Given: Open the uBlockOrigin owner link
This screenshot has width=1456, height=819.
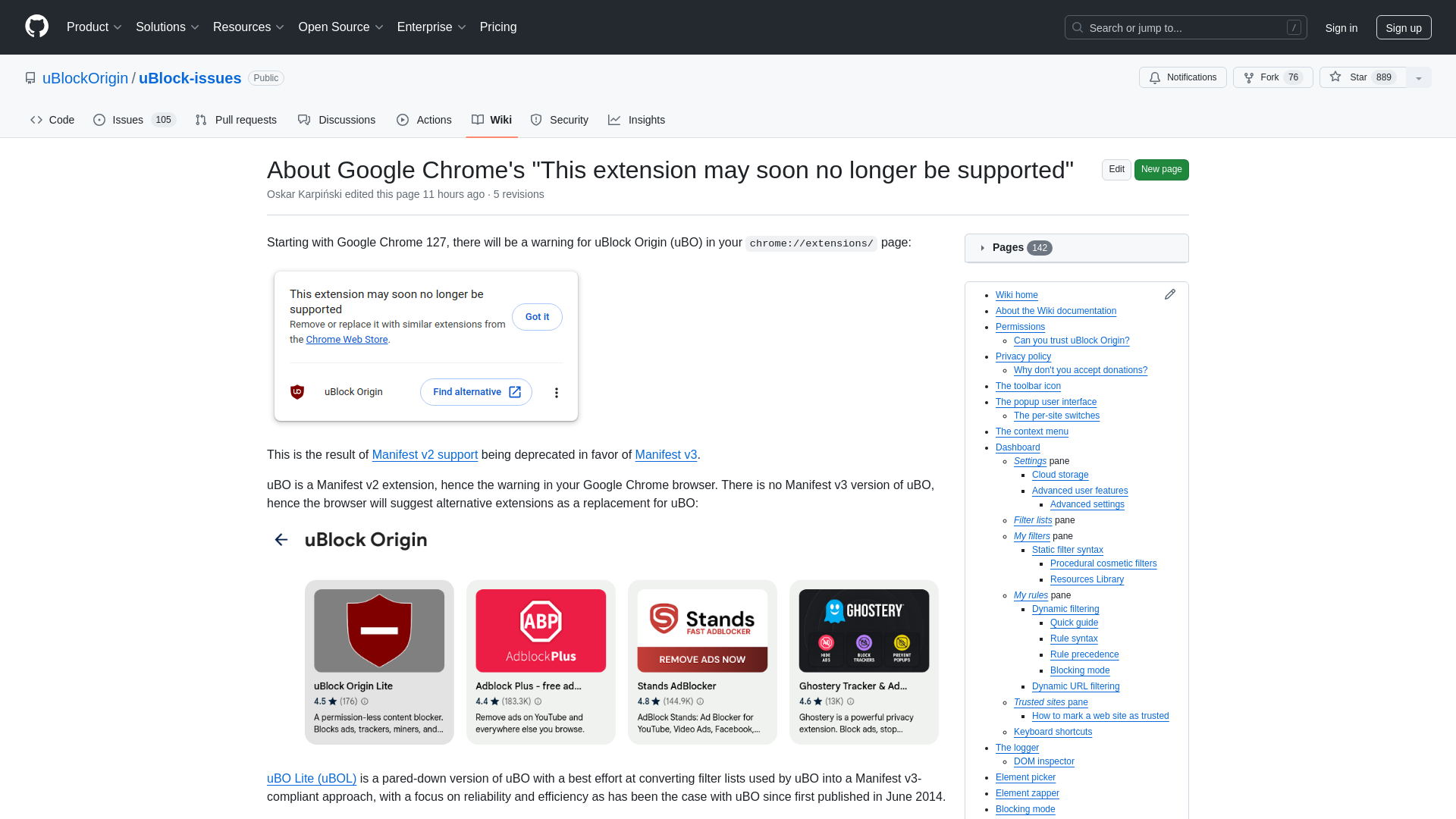Looking at the screenshot, I should (x=85, y=78).
